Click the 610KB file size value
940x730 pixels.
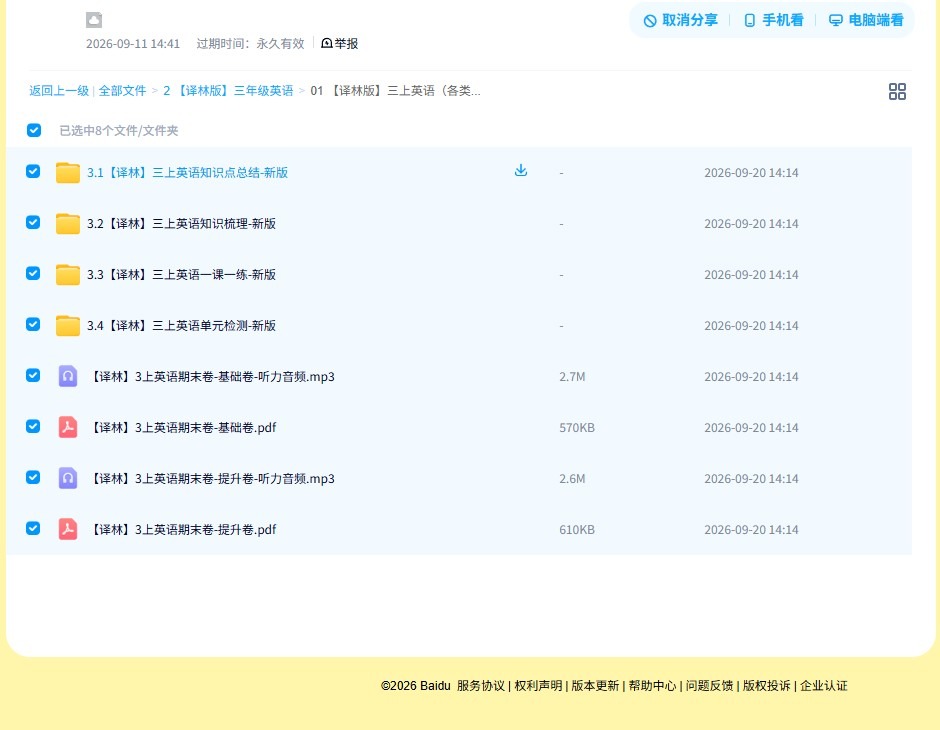577,529
